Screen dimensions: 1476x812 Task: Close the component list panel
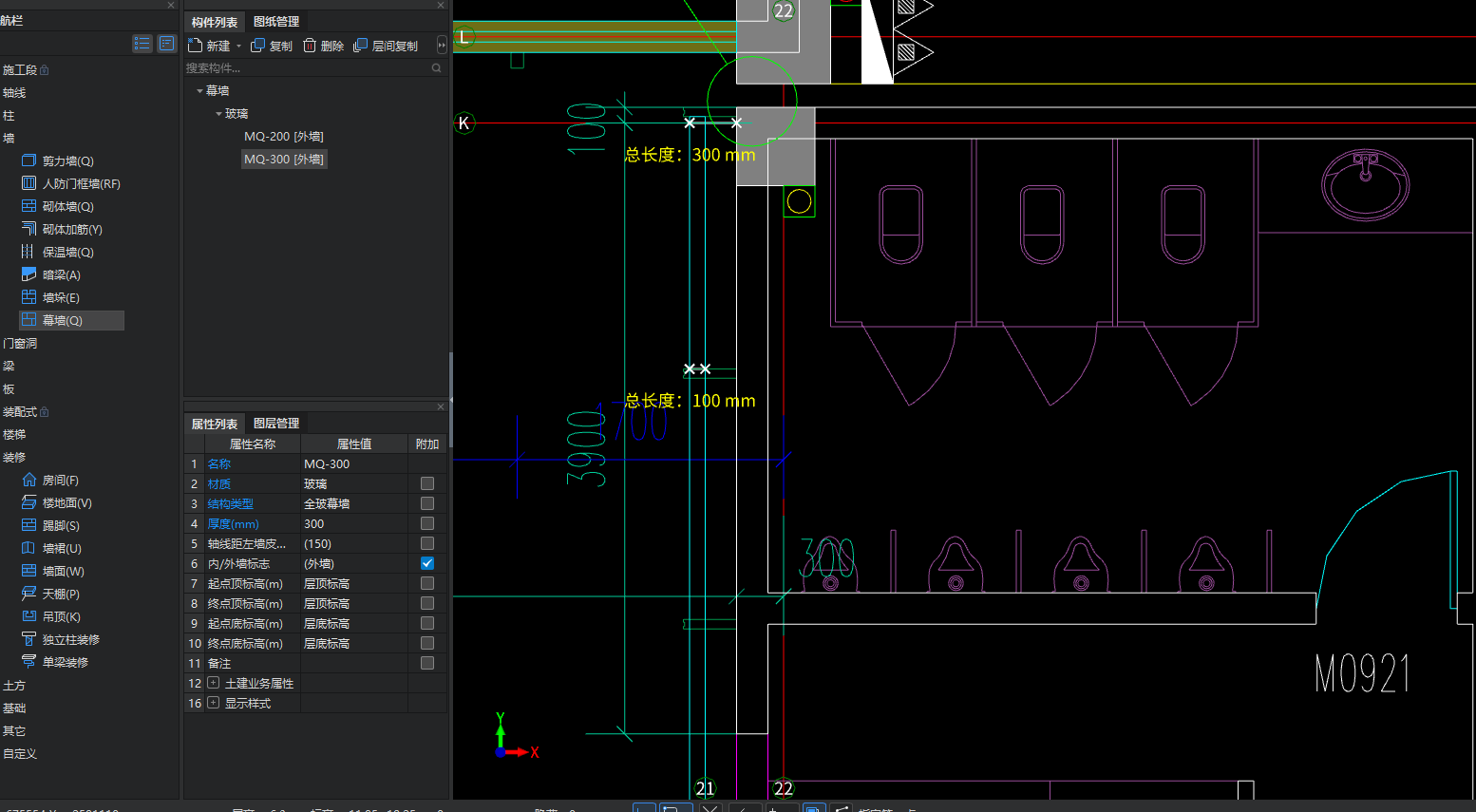[441, 6]
